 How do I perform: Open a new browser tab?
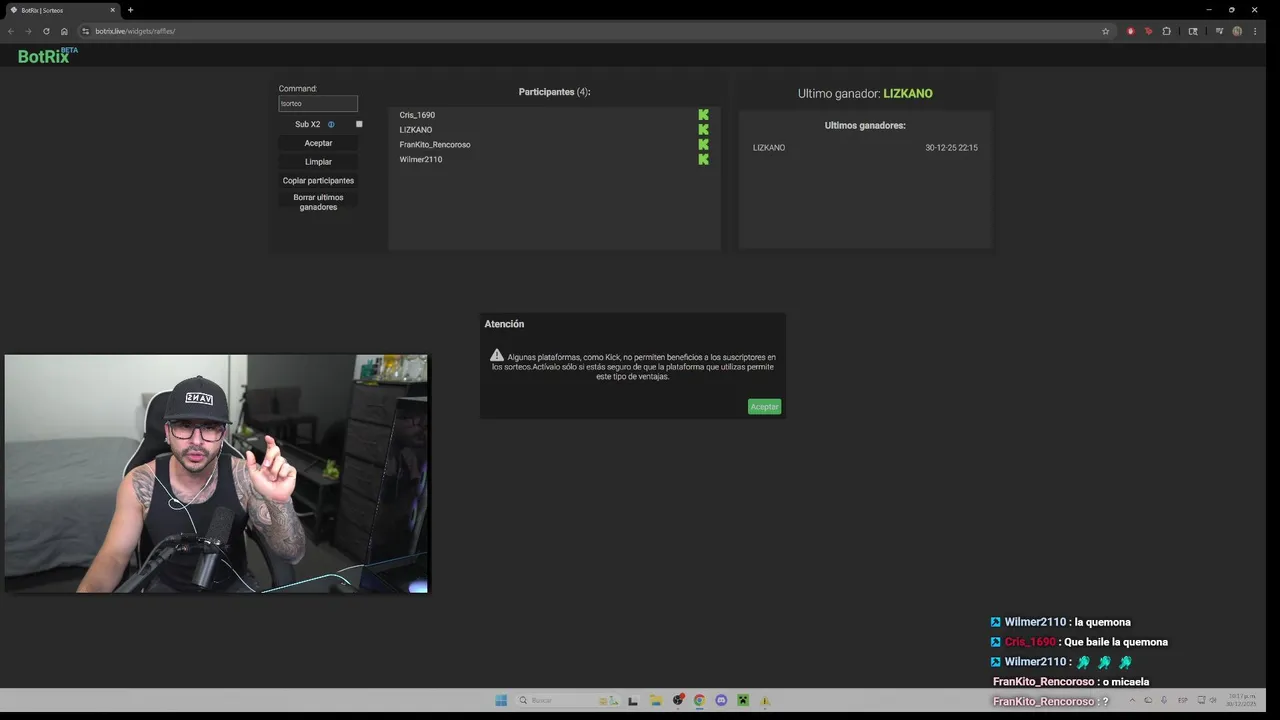130,10
